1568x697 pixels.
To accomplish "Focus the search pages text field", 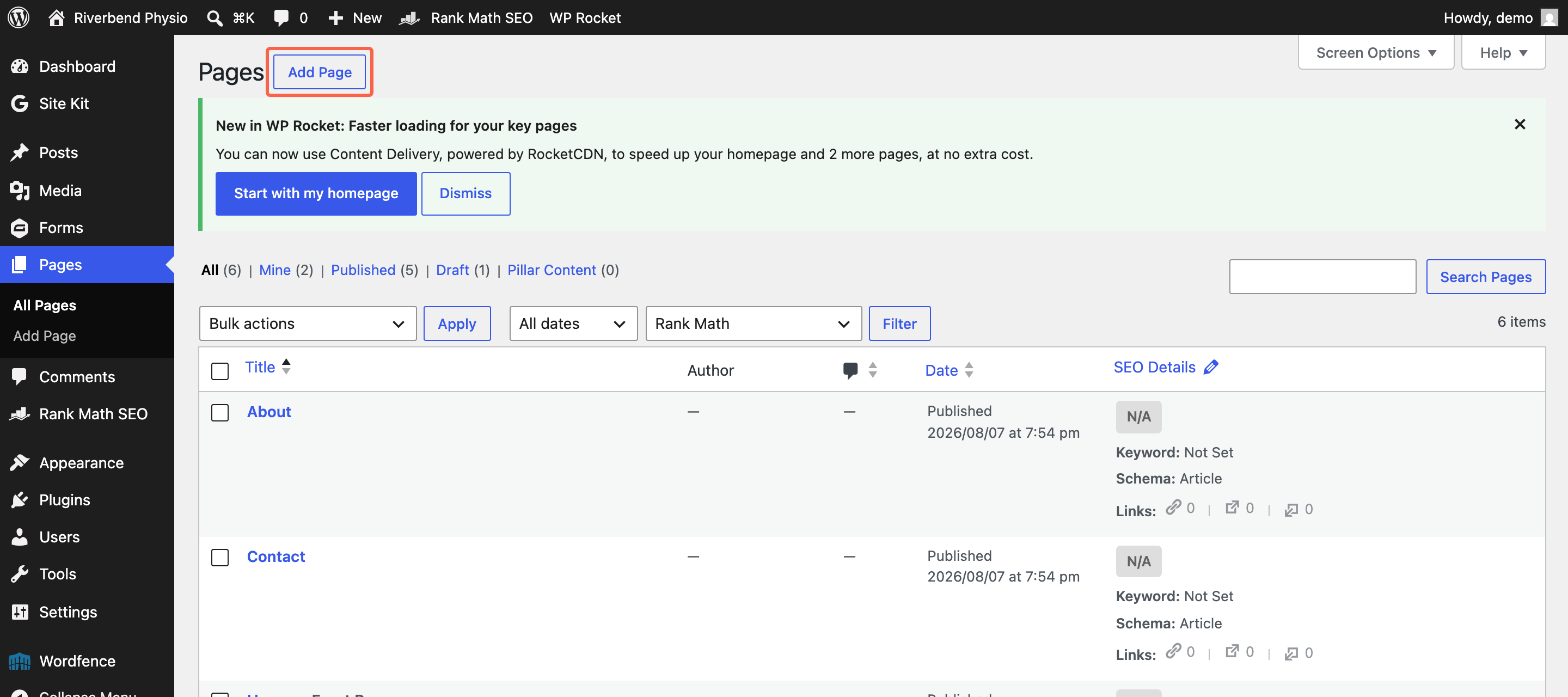I will (x=1322, y=277).
